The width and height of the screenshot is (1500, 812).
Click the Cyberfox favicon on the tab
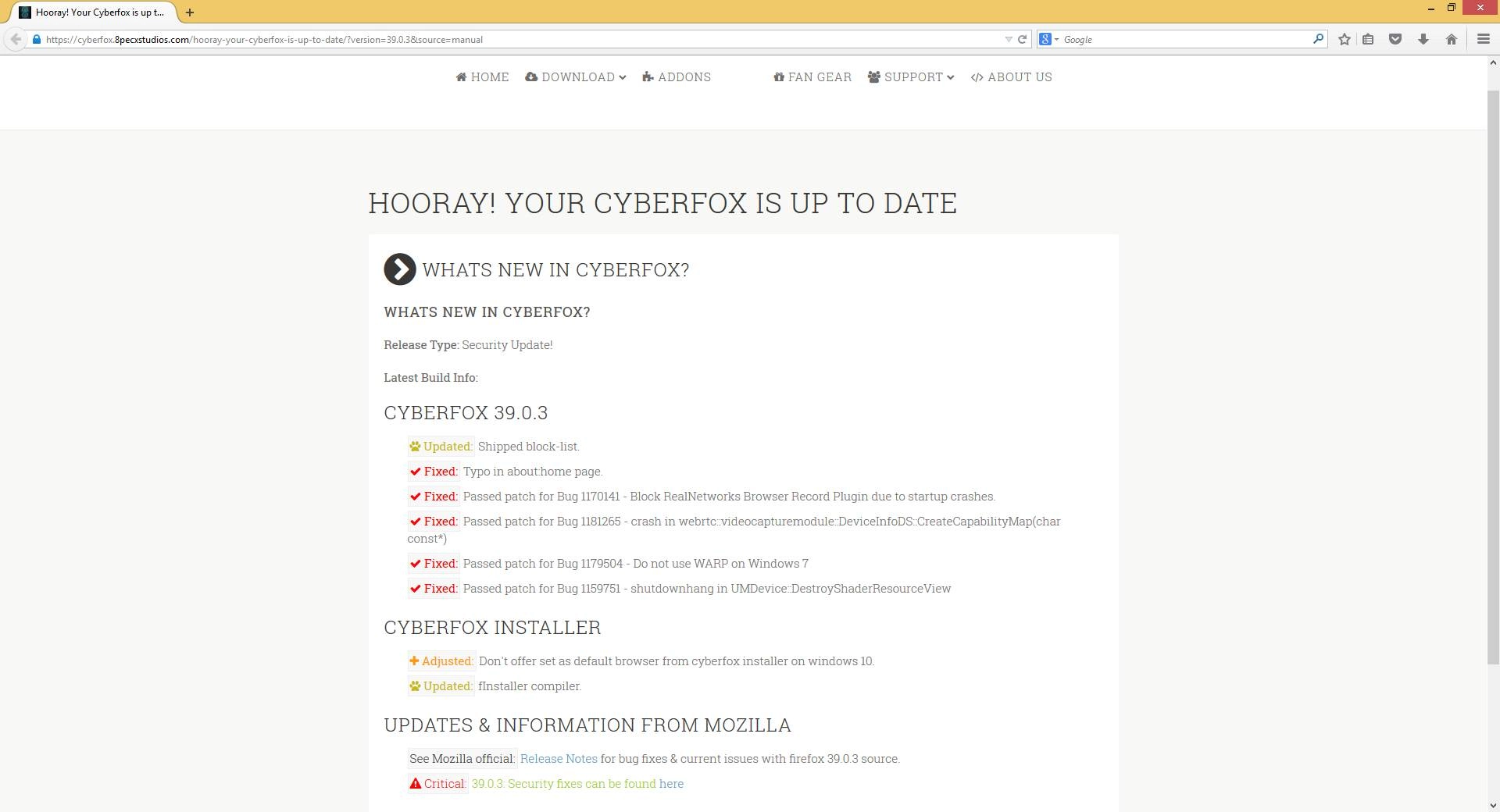(25, 12)
